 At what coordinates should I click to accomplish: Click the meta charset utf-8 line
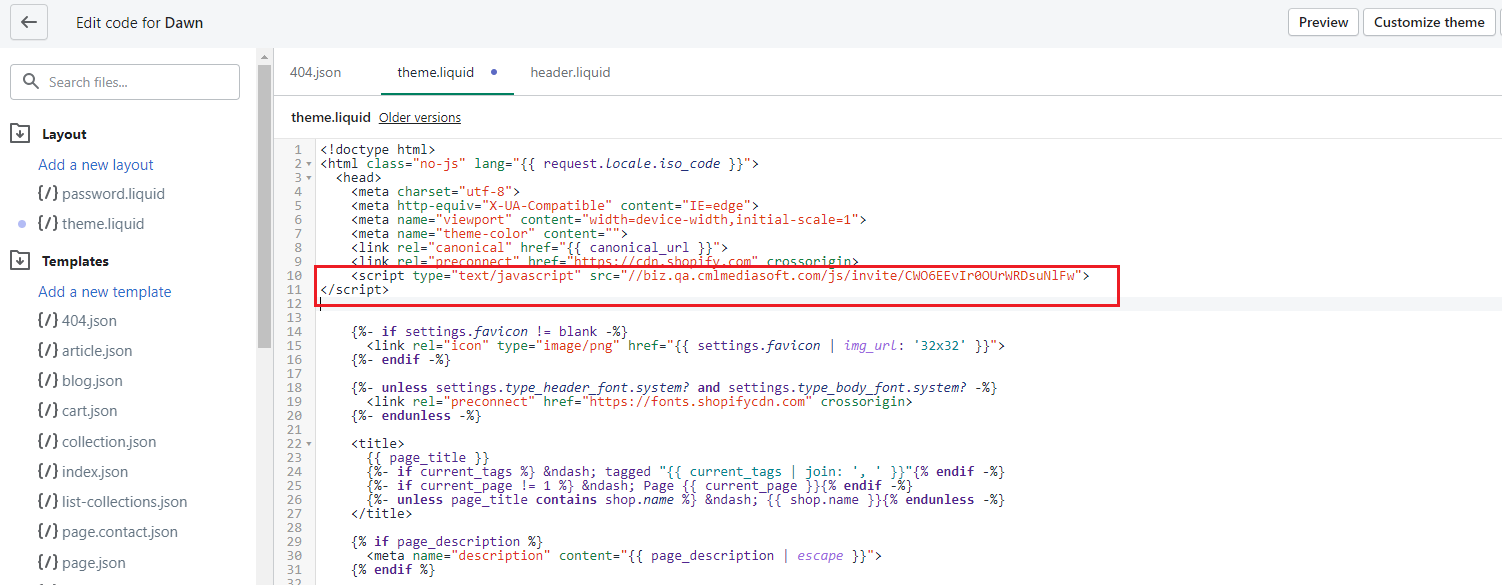click(x=435, y=192)
